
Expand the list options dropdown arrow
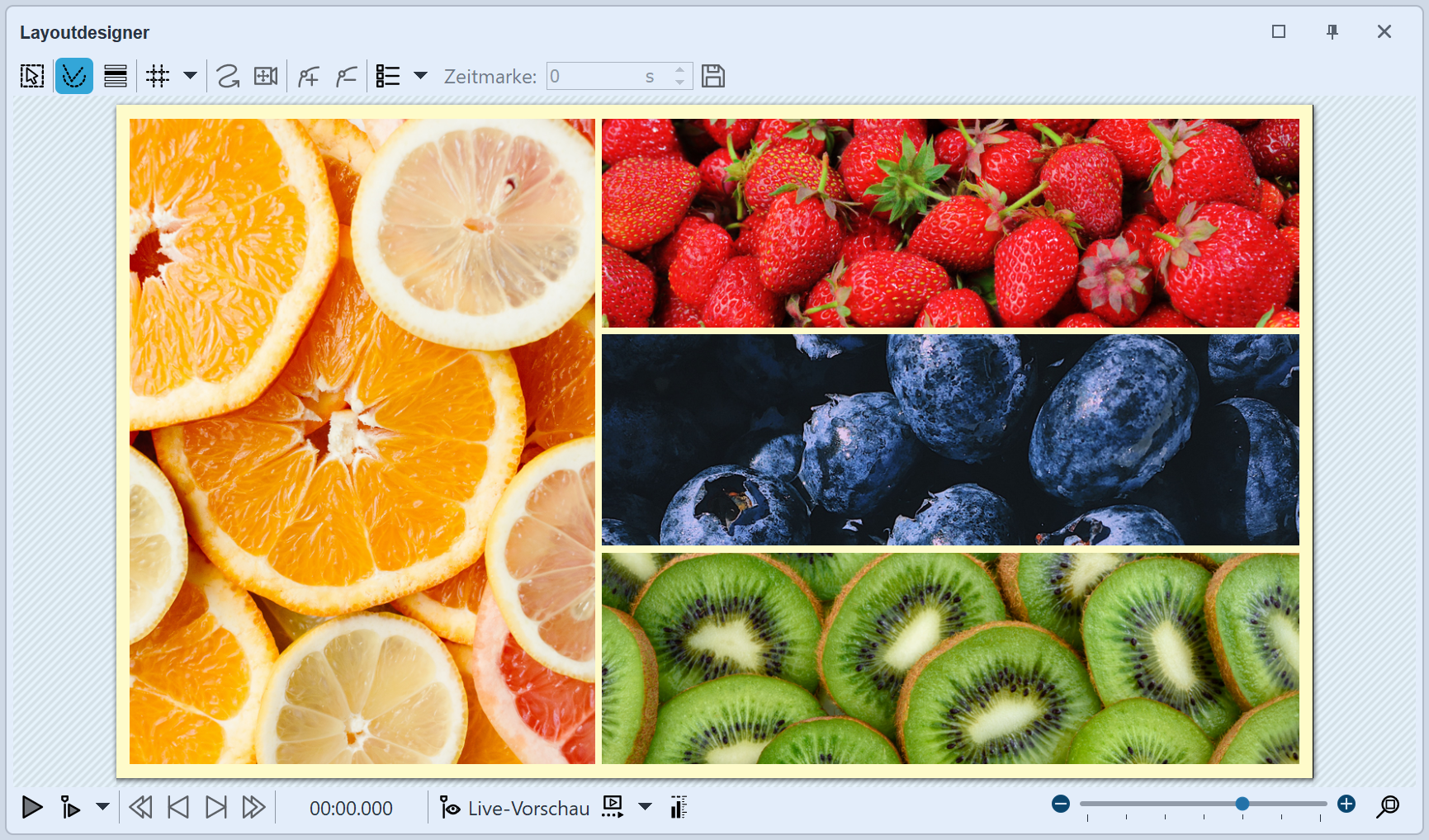[420, 76]
